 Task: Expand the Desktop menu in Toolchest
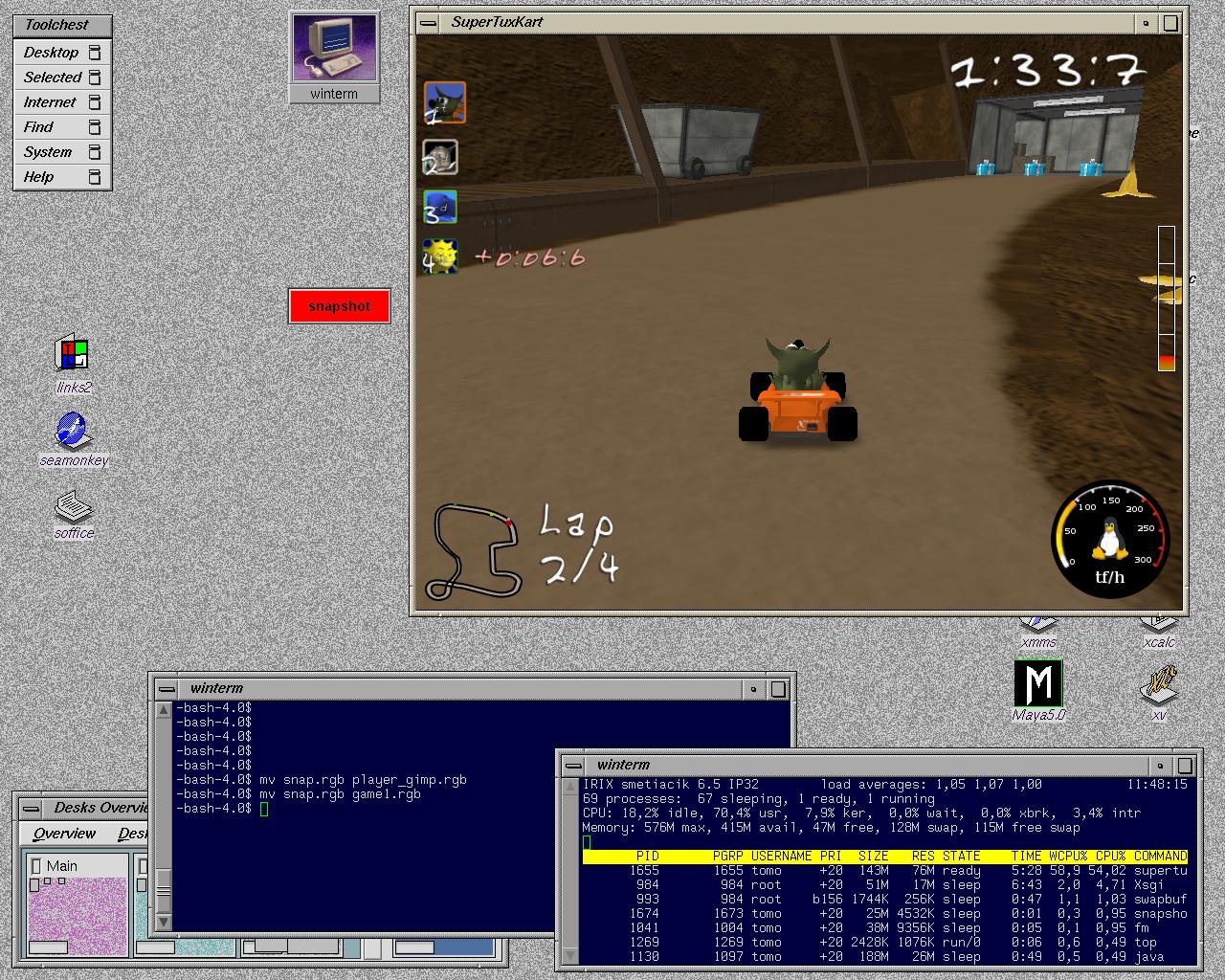[62, 53]
